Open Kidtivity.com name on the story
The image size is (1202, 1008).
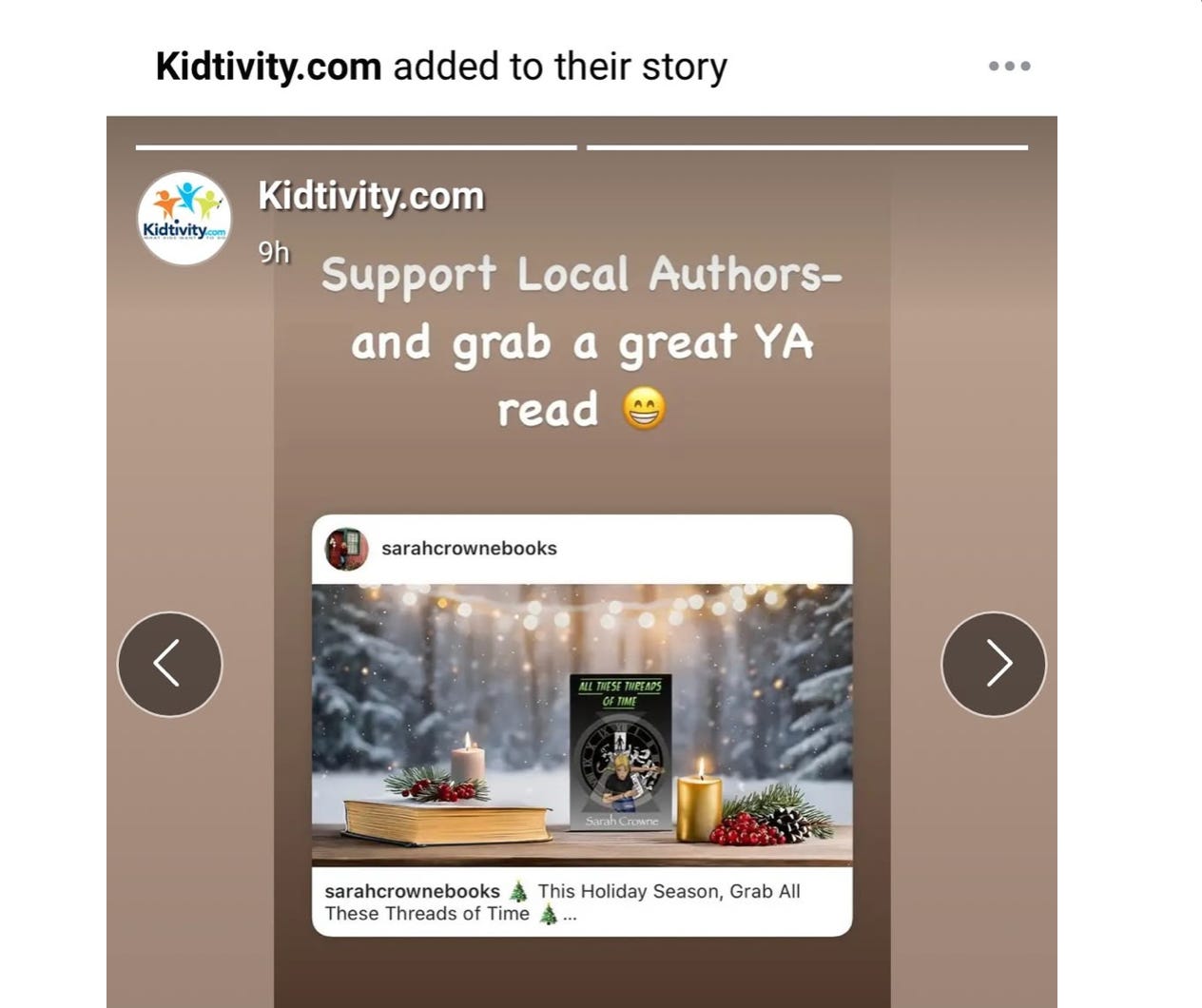[x=371, y=196]
